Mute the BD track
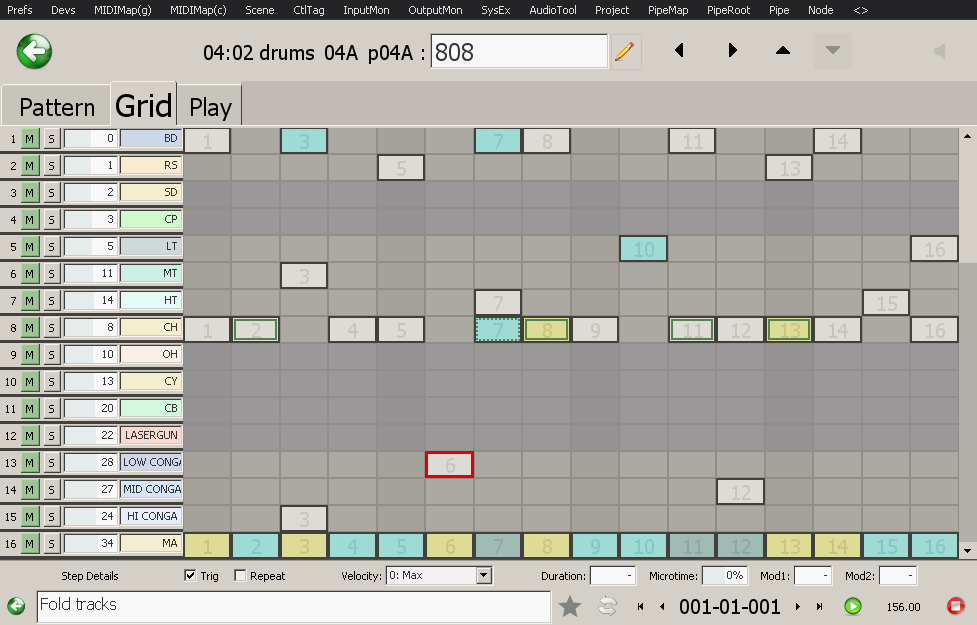Screen dimensions: 977x625 pyautogui.click(x=30, y=139)
